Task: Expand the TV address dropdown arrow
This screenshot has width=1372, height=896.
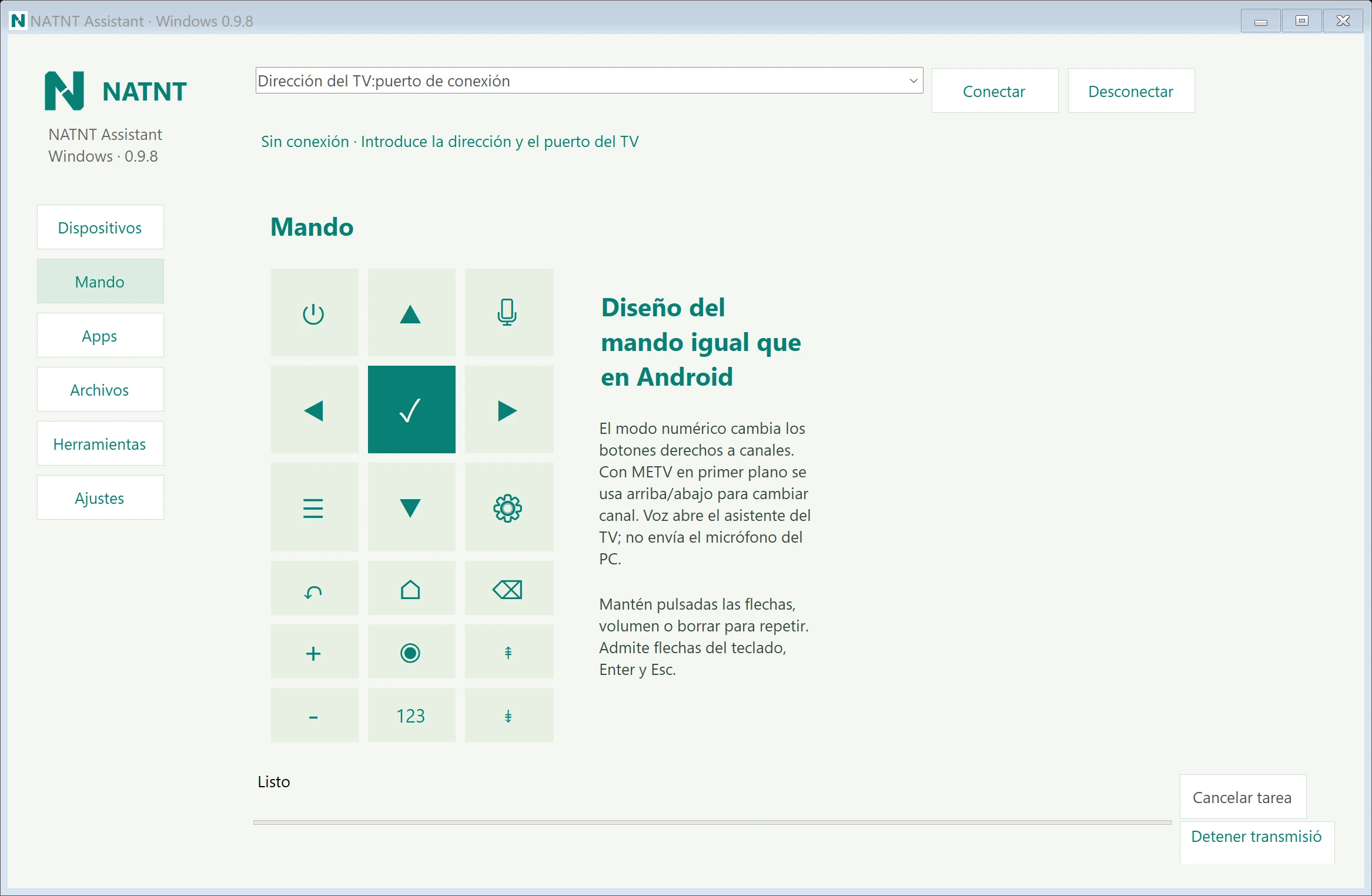Action: pyautogui.click(x=913, y=81)
